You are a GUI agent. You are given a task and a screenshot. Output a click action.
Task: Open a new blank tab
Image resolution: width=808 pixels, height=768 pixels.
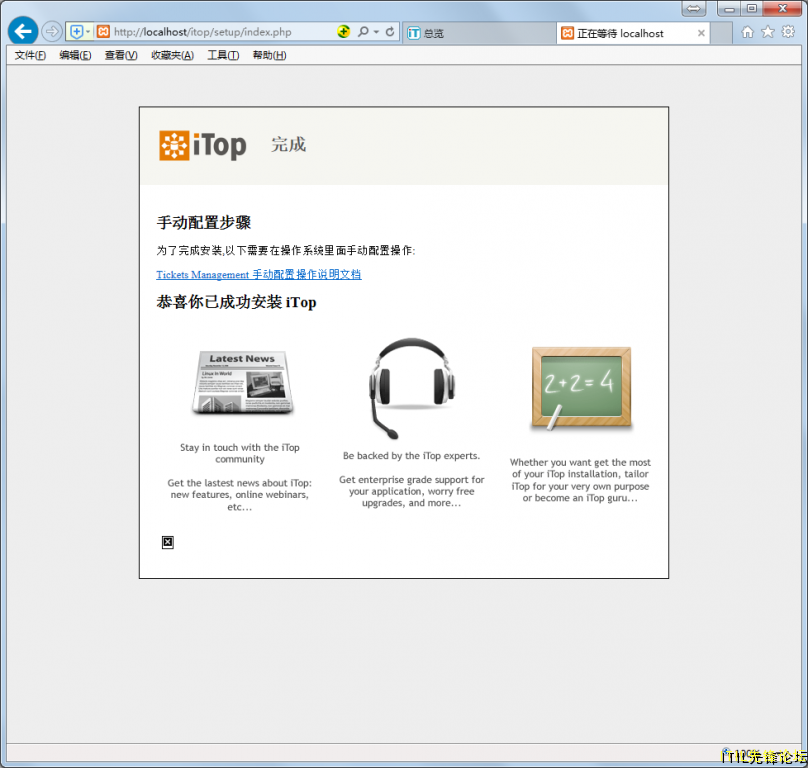[721, 34]
